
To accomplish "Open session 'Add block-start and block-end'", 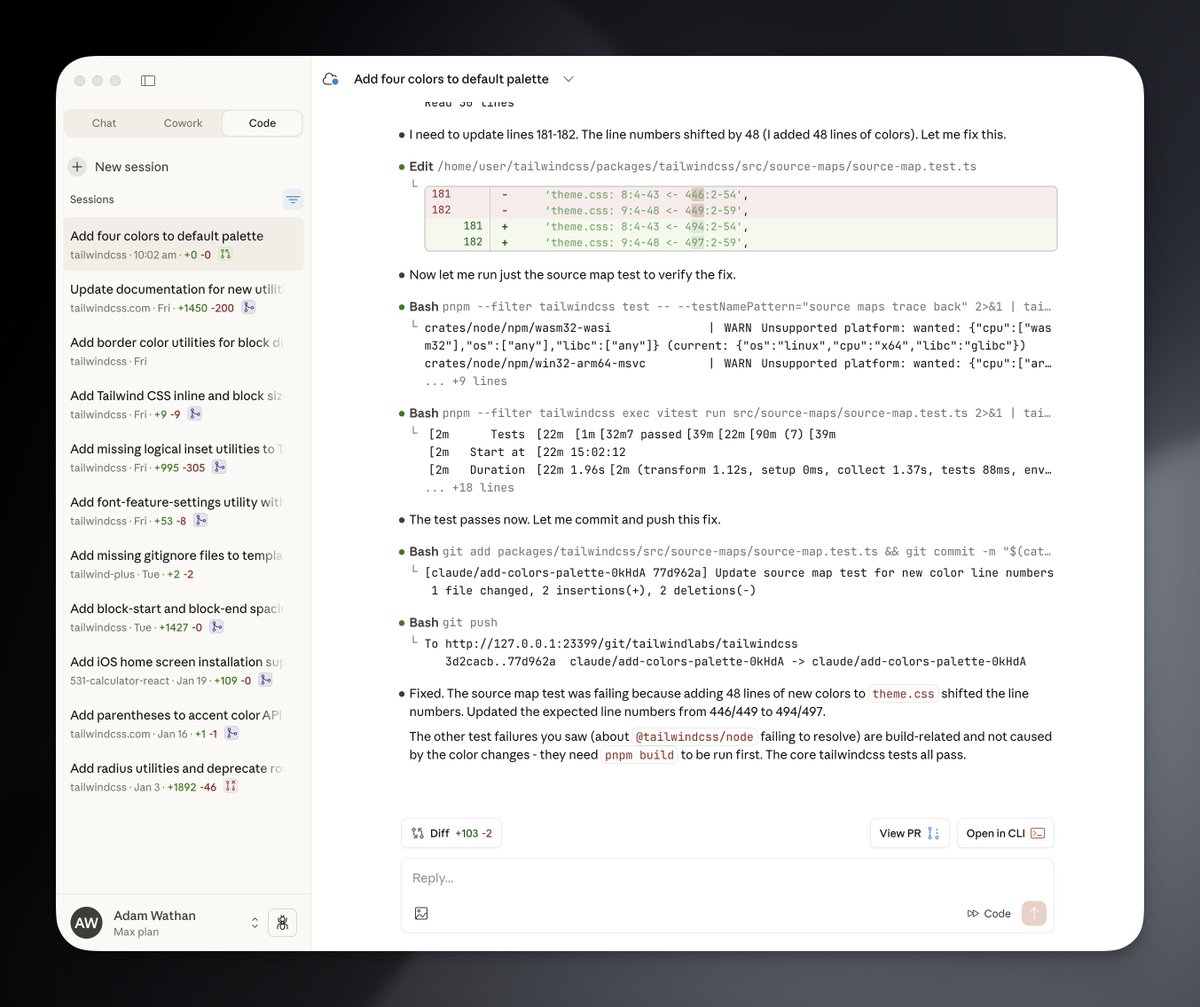I will [x=183, y=617].
